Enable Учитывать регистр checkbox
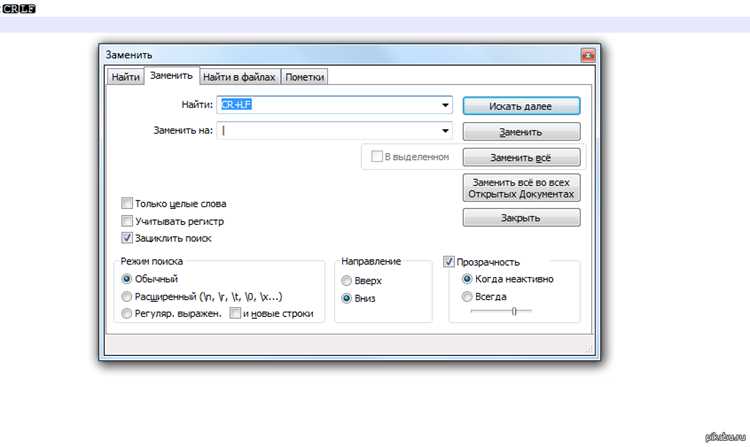750x447 pixels. (x=127, y=221)
